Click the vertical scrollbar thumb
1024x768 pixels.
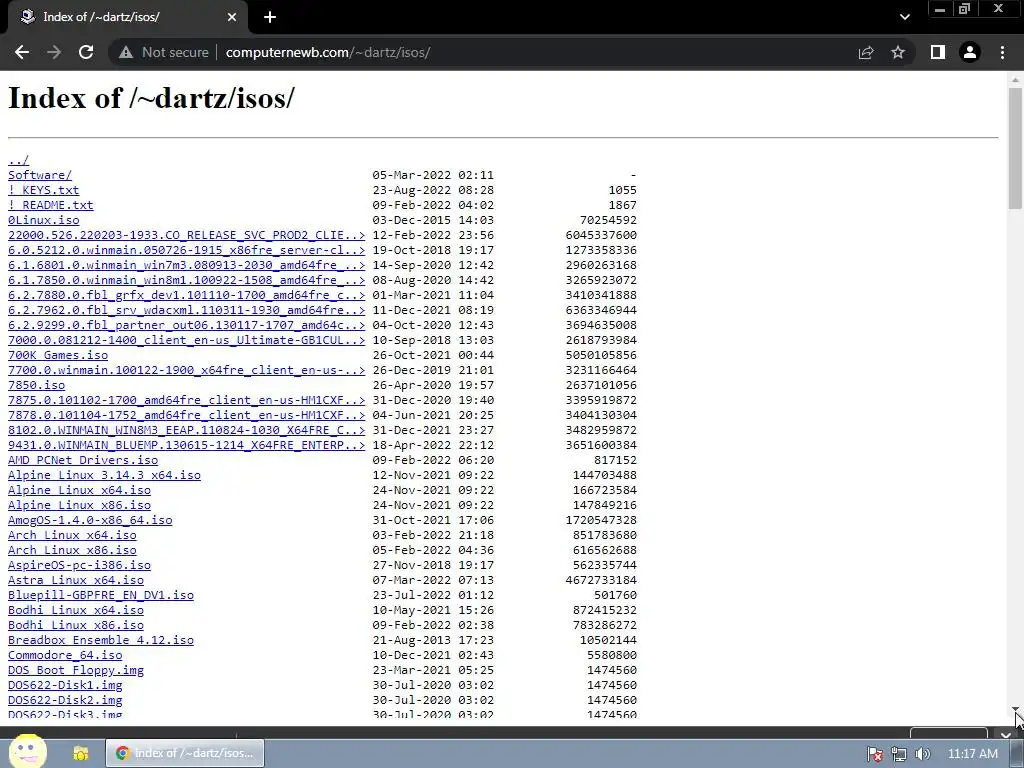click(x=1015, y=148)
